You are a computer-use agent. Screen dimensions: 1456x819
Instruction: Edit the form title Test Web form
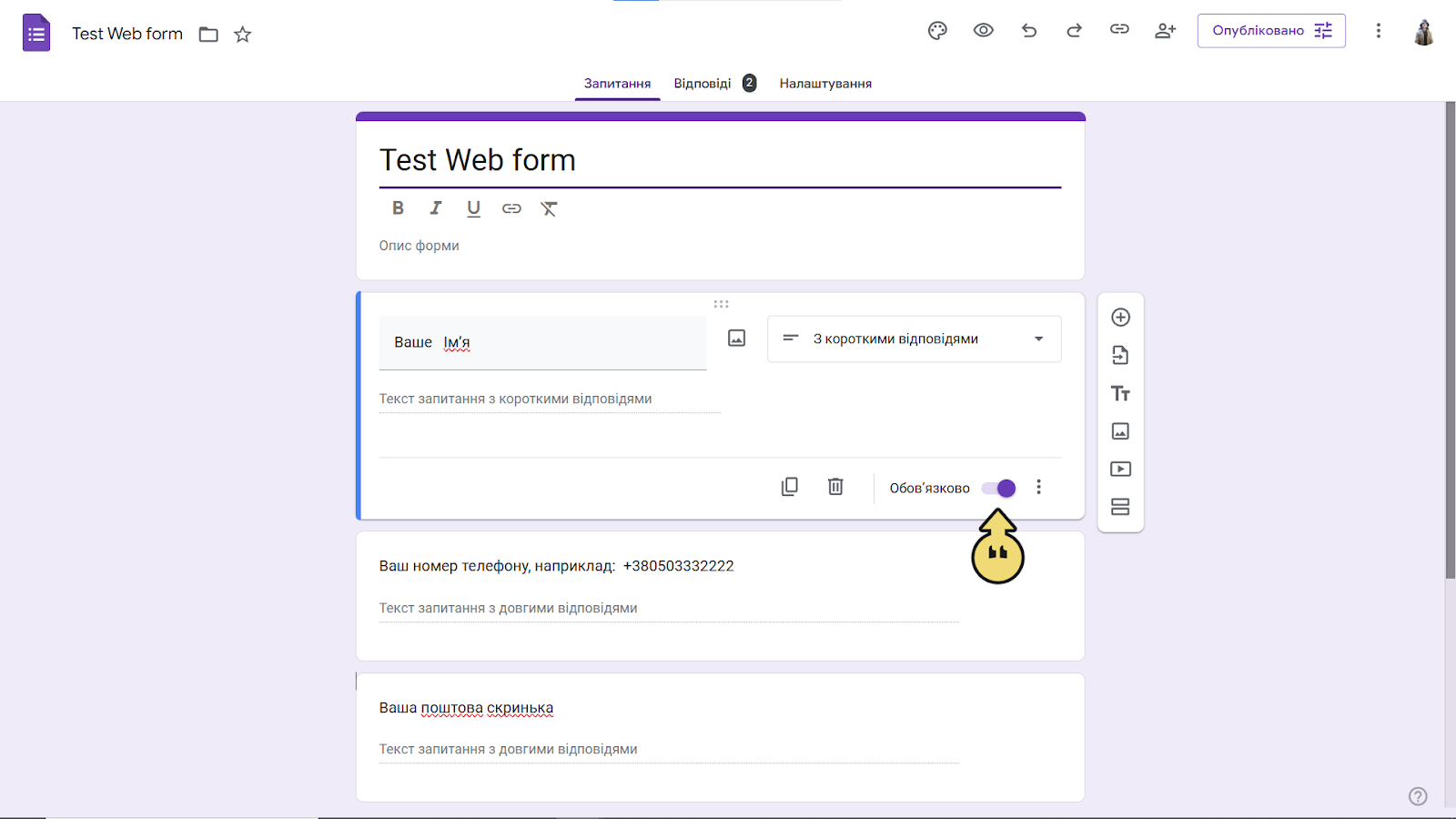pyautogui.click(x=720, y=160)
